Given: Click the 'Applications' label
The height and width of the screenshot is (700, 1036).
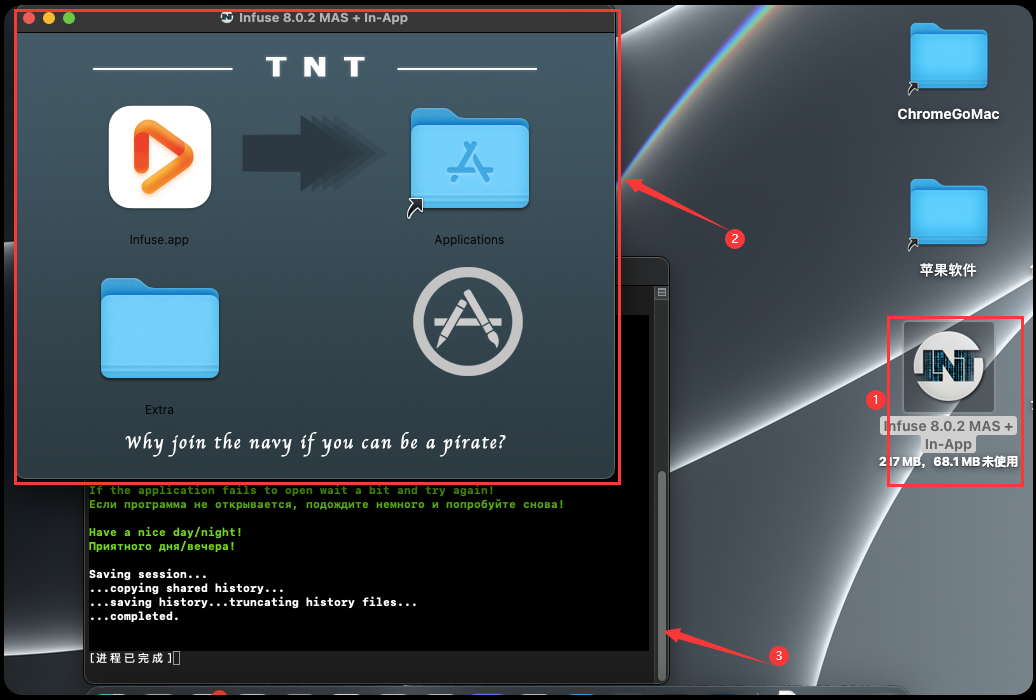Looking at the screenshot, I should (469, 240).
